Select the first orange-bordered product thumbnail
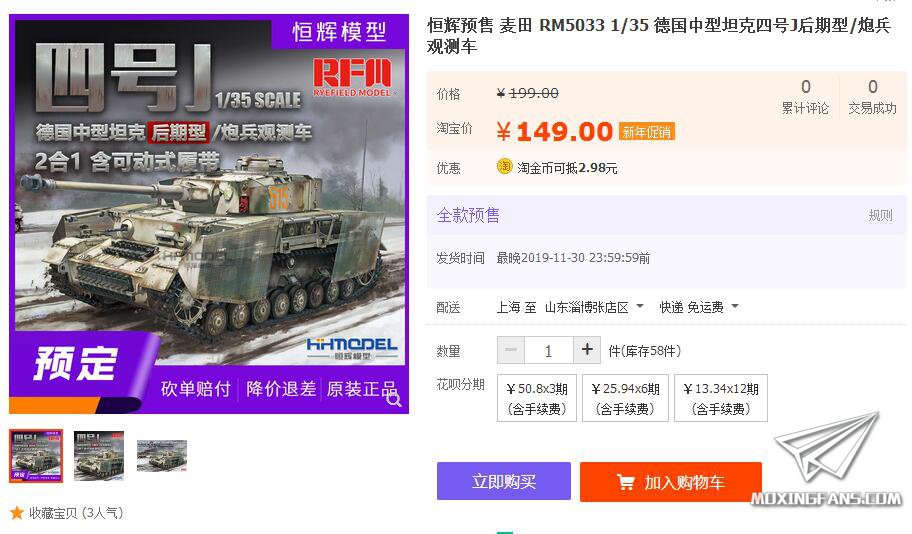Viewport: 912px width, 534px height. 36,455
